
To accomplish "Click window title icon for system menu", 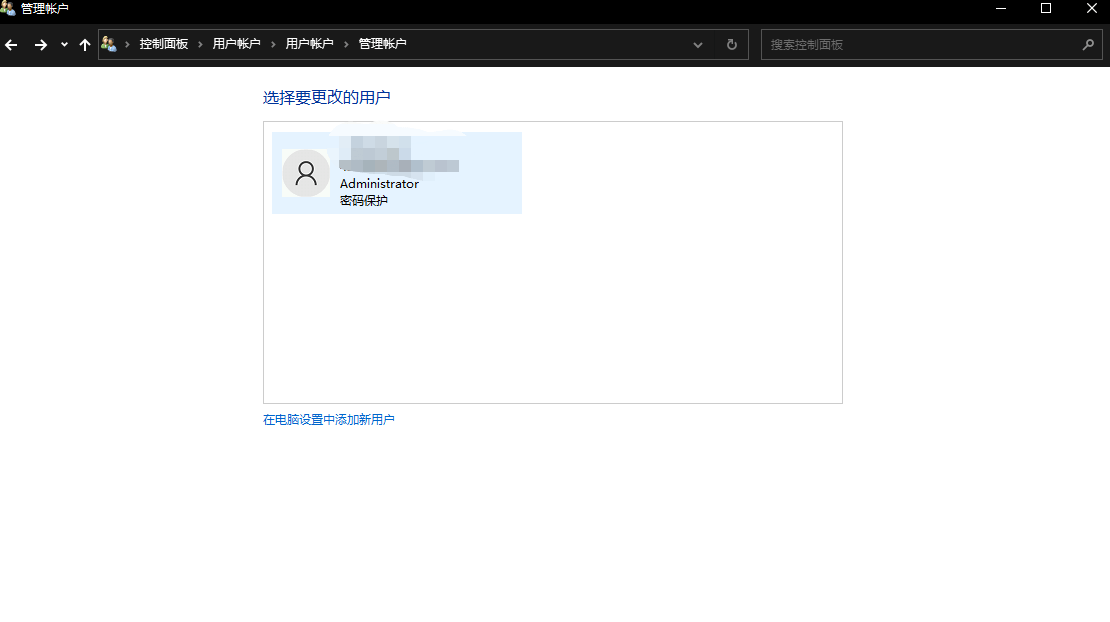I will 8,8.
